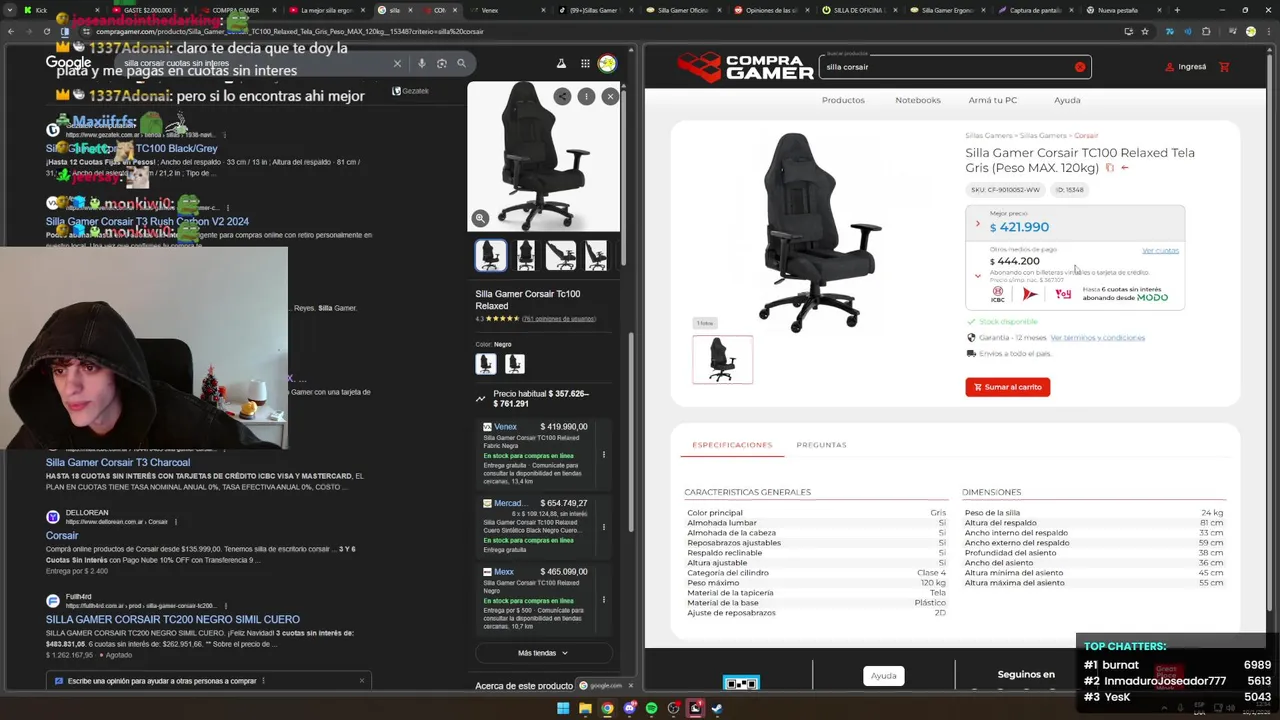
Task: Click the Compra Gamer logo
Action: tap(745, 67)
